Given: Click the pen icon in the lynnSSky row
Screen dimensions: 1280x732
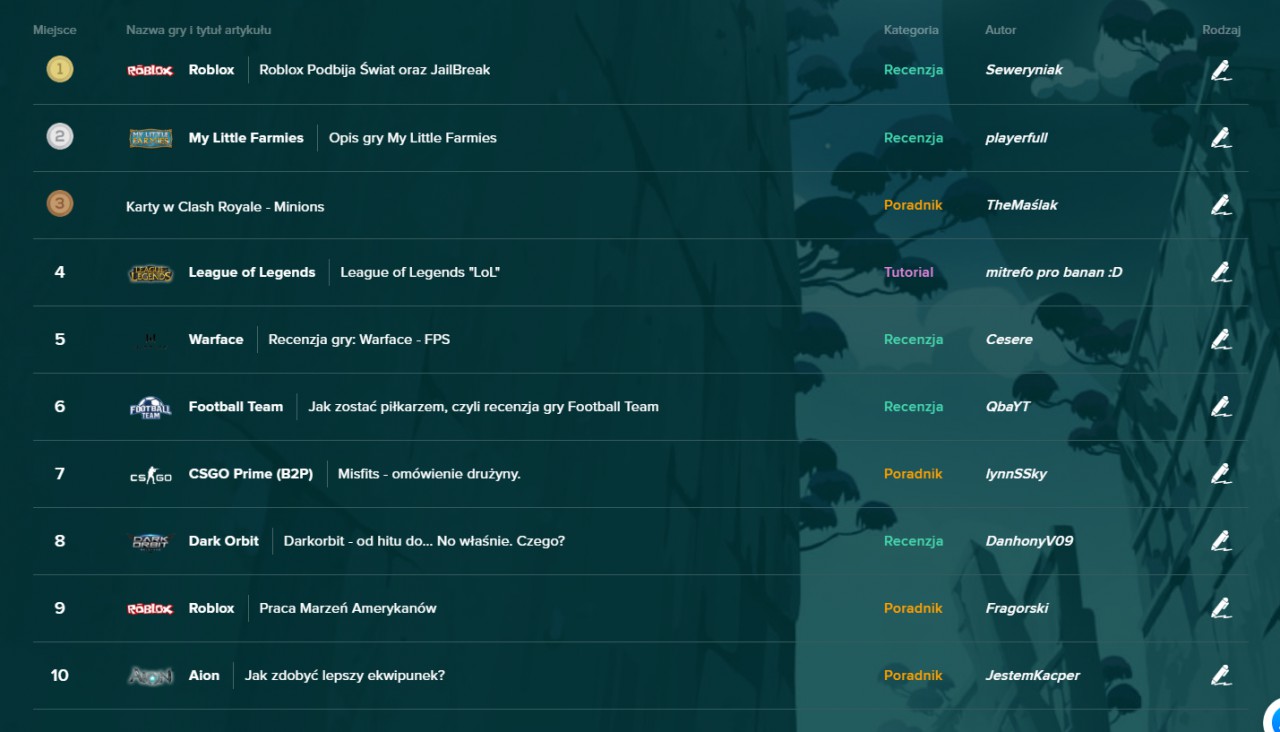Looking at the screenshot, I should [1220, 474].
